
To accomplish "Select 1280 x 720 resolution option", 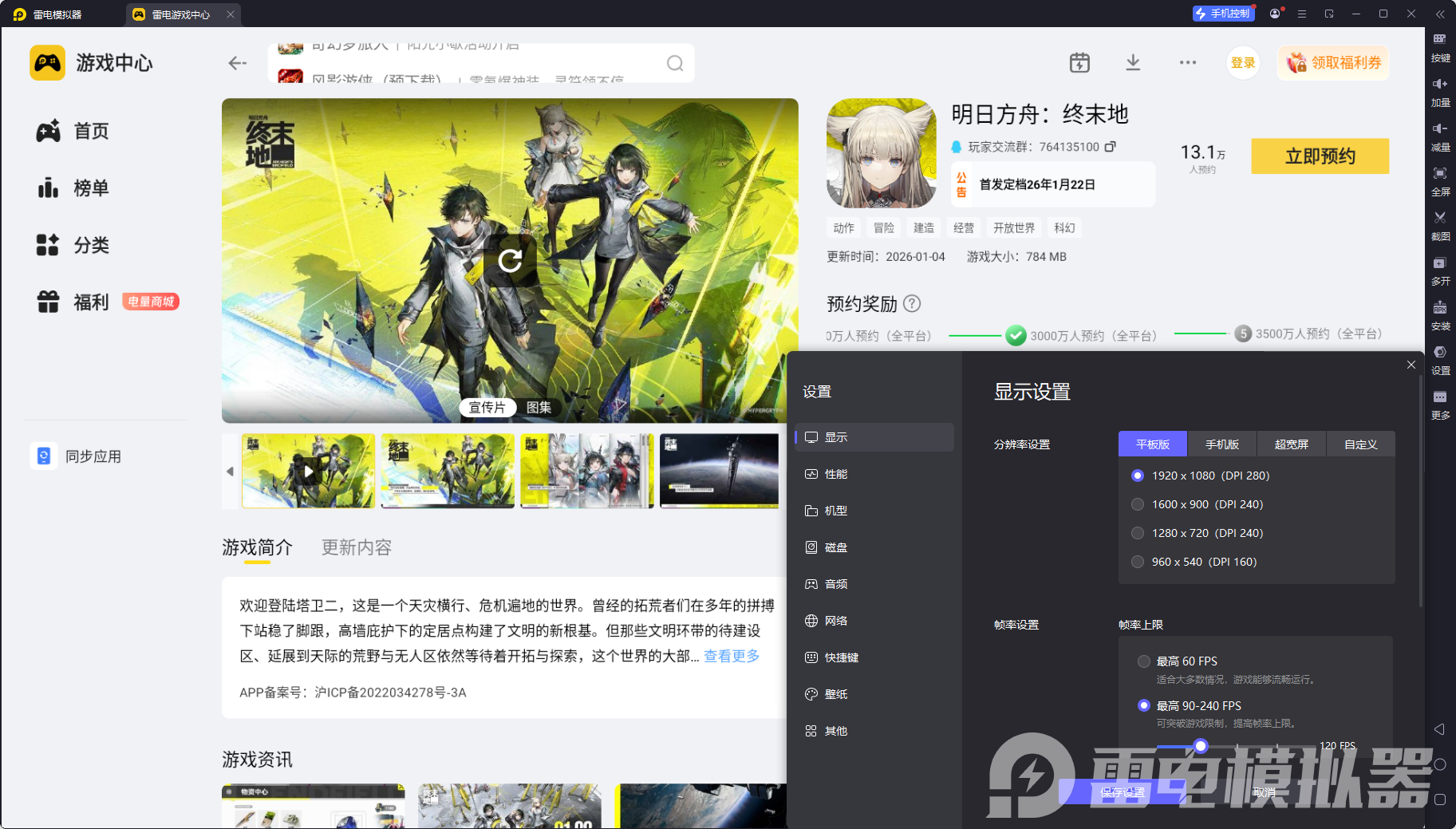I will tap(1138, 533).
